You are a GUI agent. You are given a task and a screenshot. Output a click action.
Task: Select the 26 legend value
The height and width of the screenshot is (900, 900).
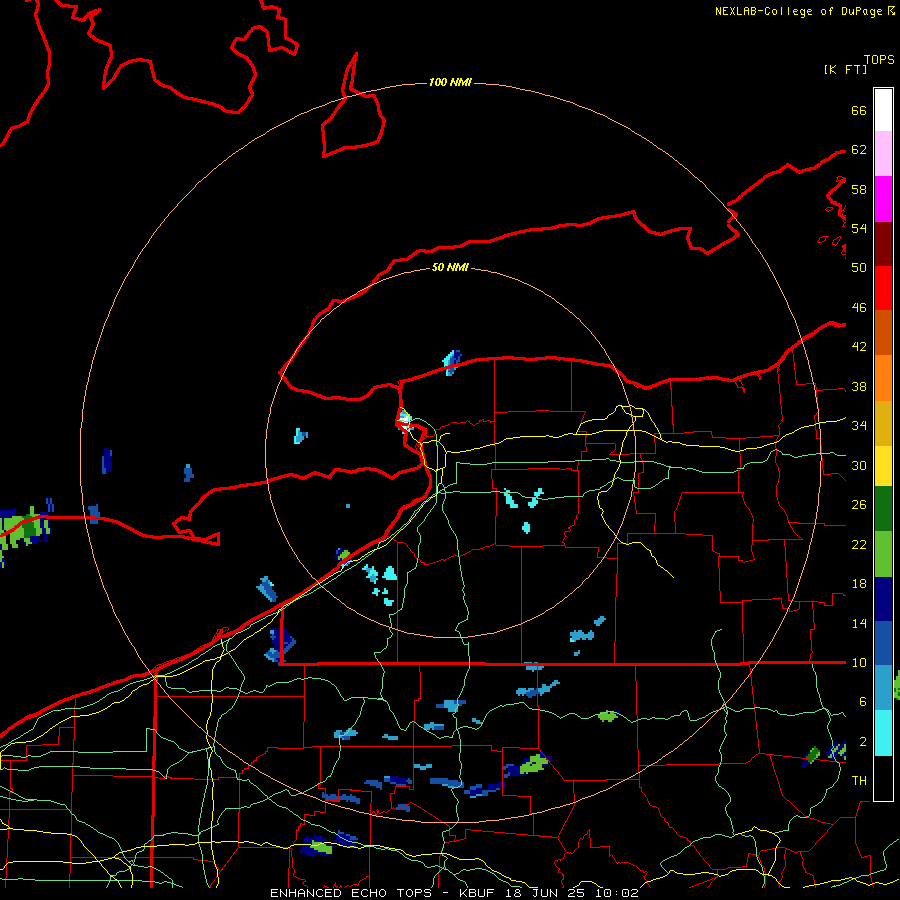click(859, 505)
